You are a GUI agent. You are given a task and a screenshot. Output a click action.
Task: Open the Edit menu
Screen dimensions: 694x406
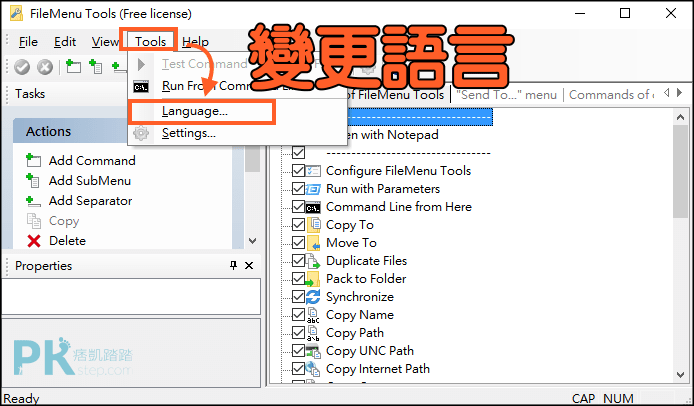pos(65,42)
